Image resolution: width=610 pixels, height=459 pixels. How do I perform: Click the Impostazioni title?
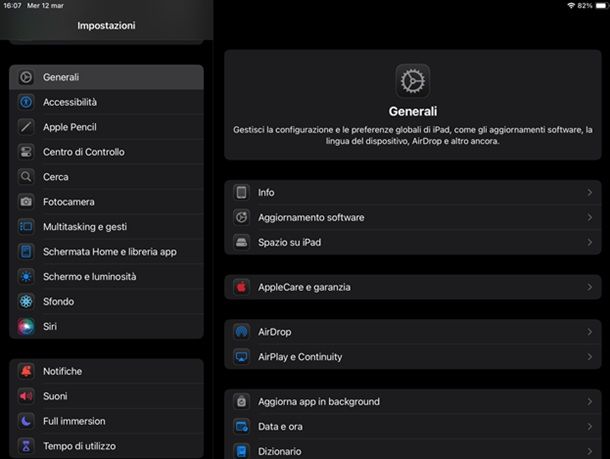[x=107, y=26]
